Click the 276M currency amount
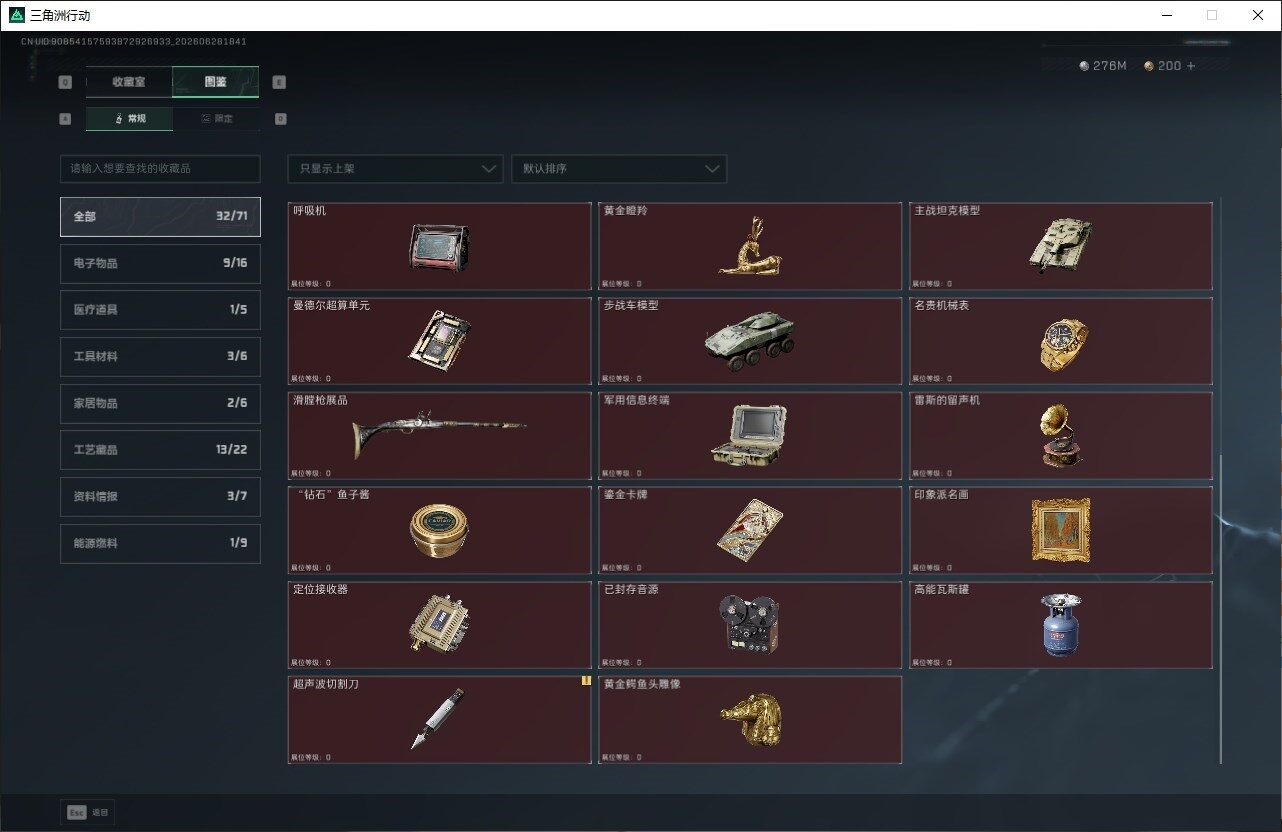 click(1109, 66)
